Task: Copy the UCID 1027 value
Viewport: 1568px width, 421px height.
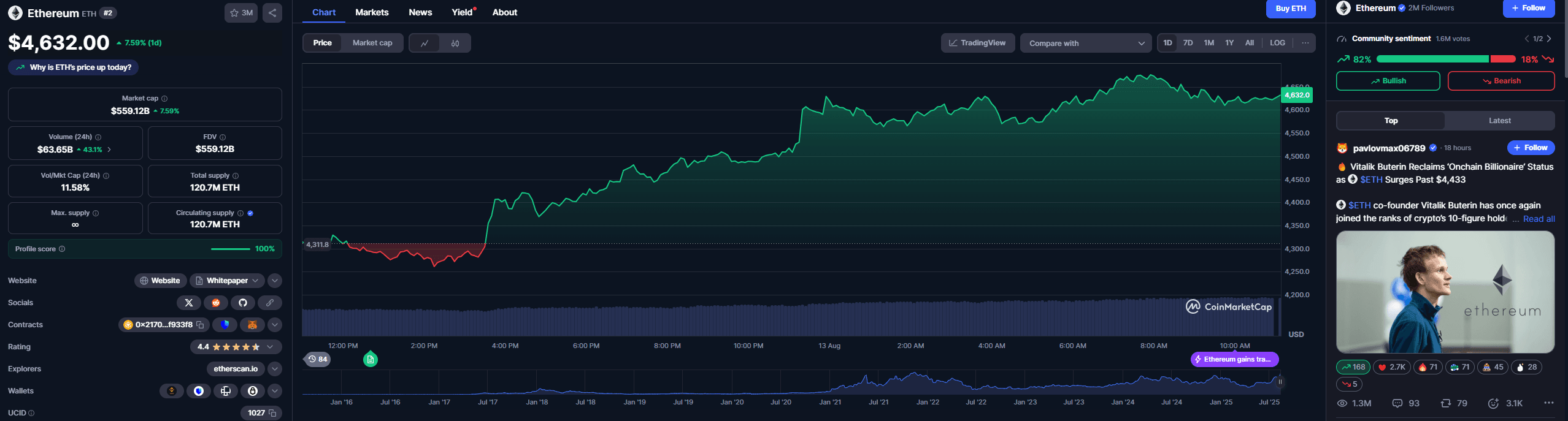Action: (272, 413)
